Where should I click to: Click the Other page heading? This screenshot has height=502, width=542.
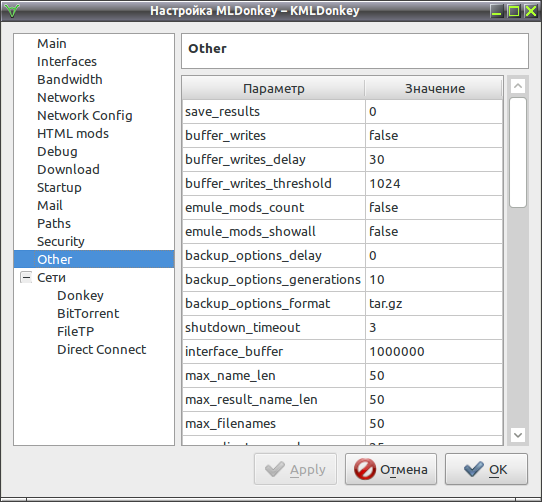207,49
